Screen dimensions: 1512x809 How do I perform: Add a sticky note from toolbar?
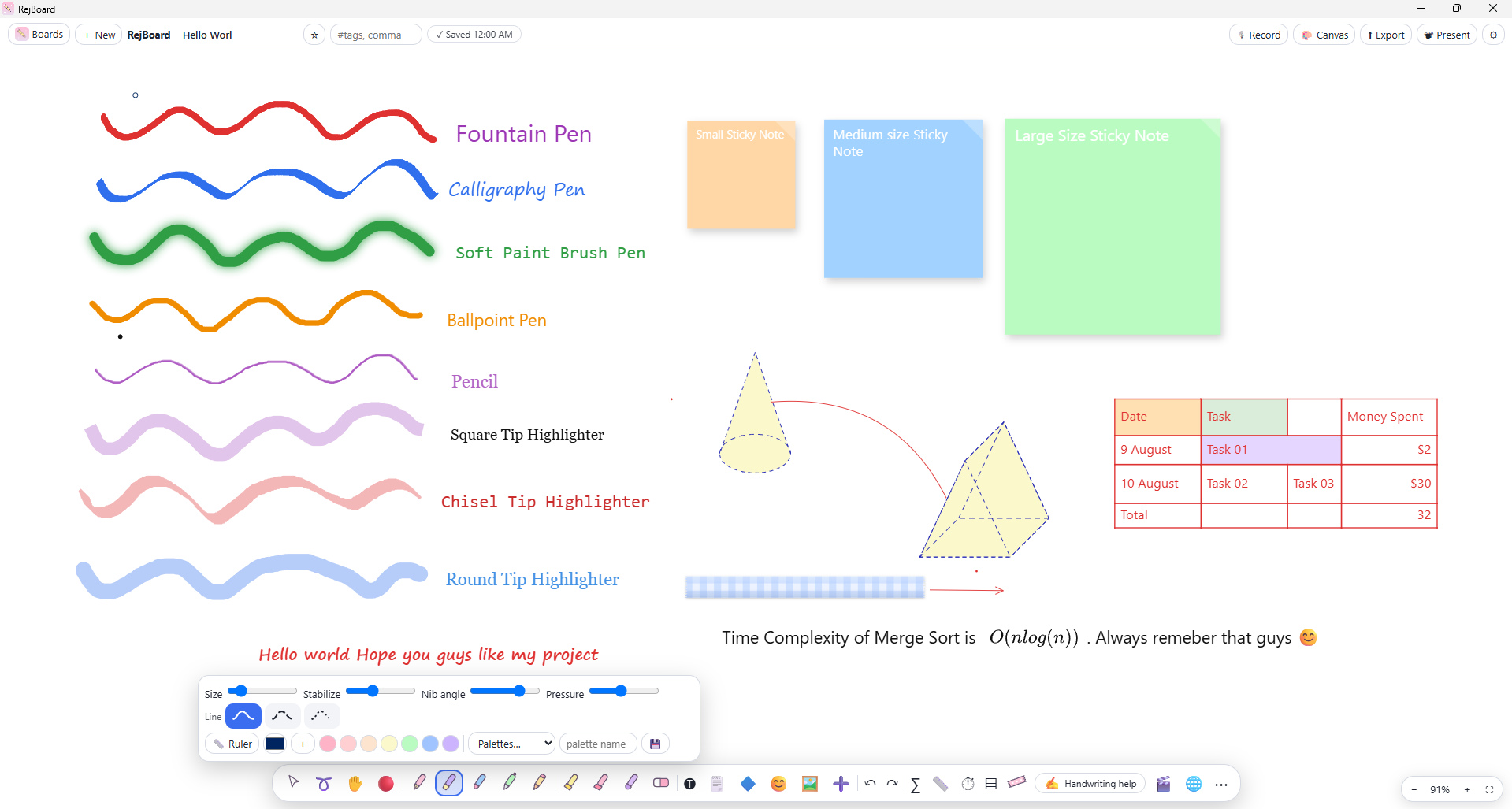pos(717,783)
